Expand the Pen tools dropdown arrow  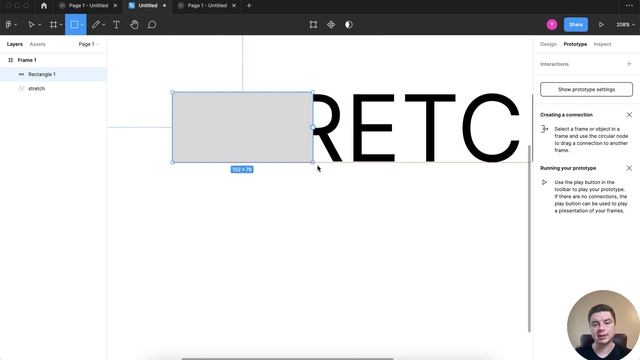coord(104,25)
